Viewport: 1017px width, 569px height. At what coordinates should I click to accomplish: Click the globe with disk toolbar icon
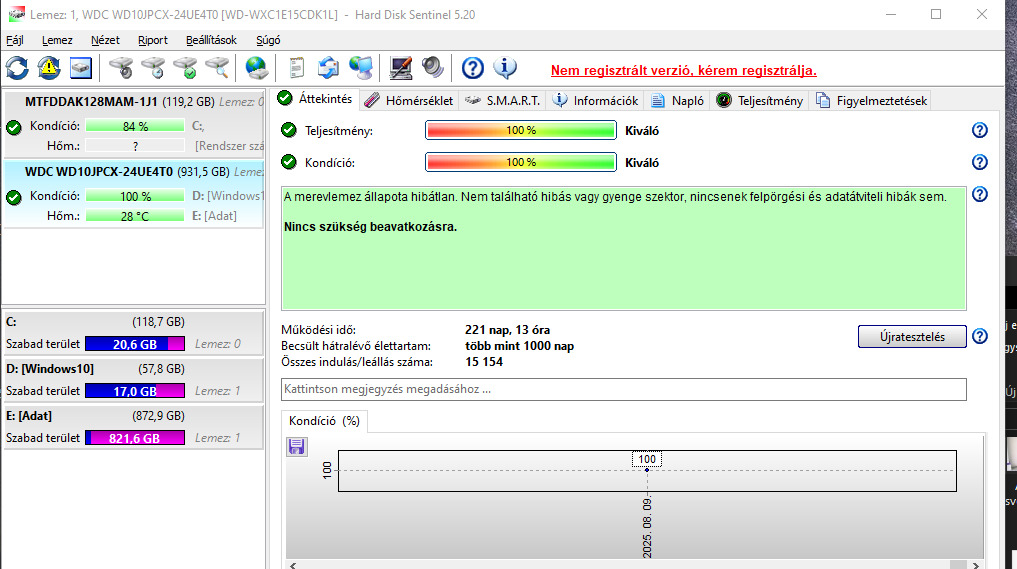[256, 68]
